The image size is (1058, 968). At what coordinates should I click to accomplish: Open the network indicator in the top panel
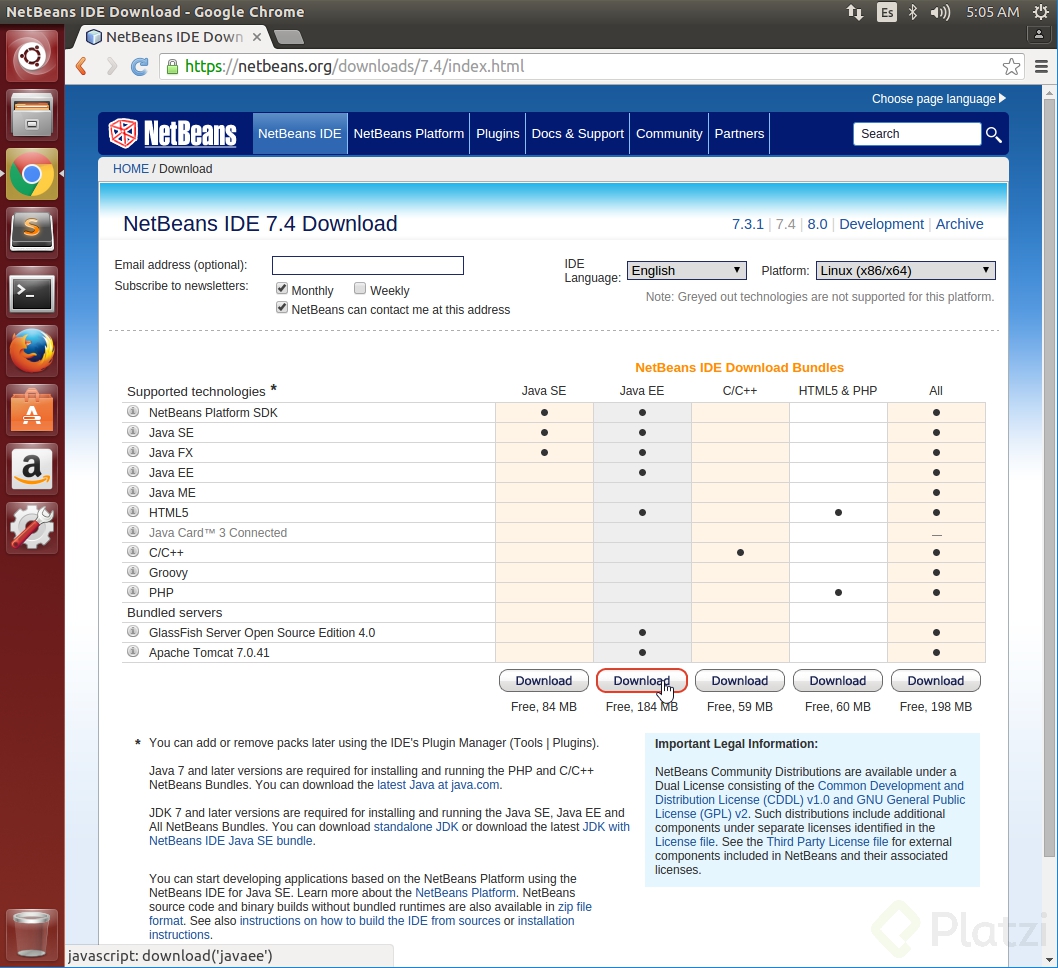click(855, 12)
